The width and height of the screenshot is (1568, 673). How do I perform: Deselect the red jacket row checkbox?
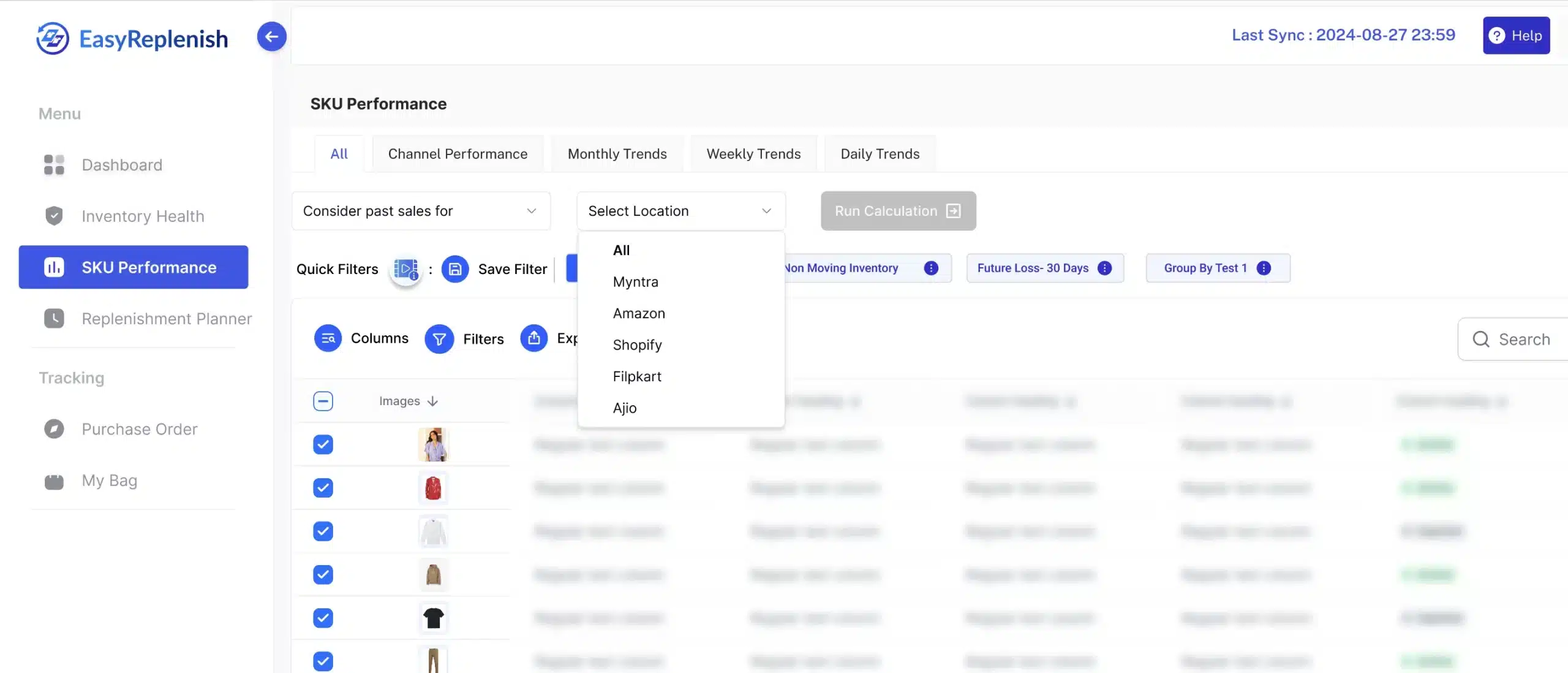click(x=323, y=488)
